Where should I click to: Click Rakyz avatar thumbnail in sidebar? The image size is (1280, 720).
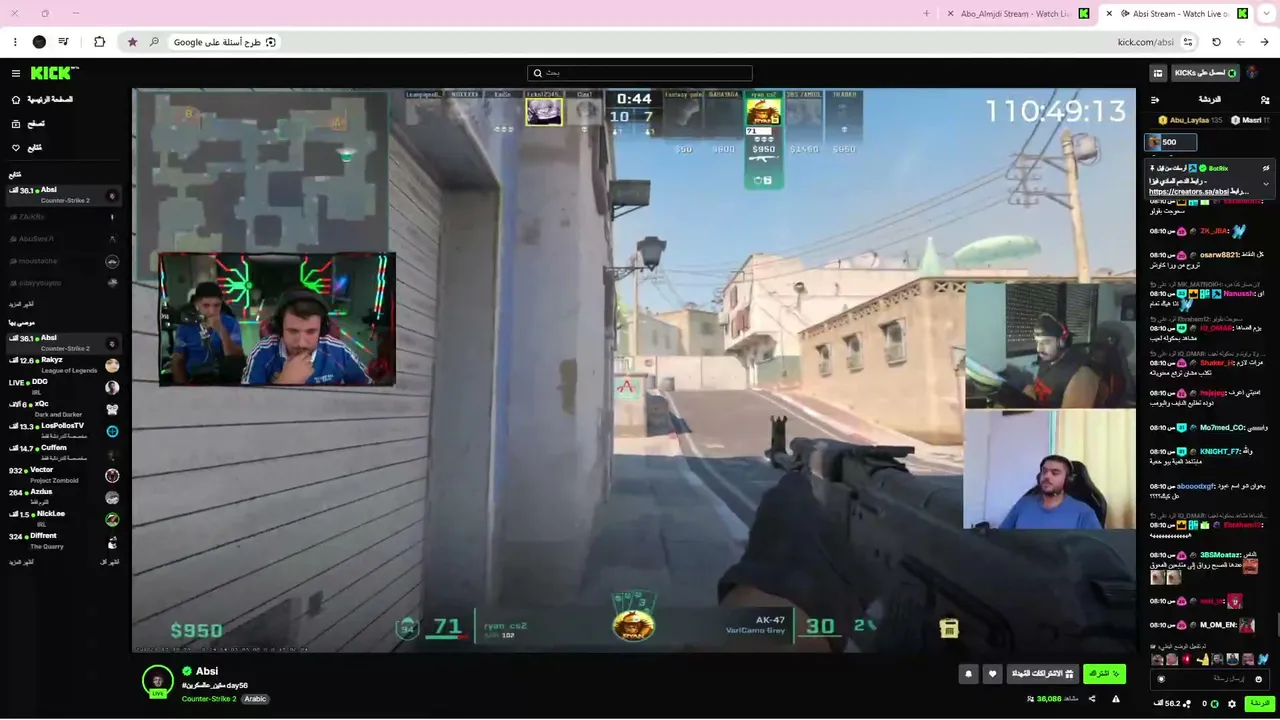112,365
